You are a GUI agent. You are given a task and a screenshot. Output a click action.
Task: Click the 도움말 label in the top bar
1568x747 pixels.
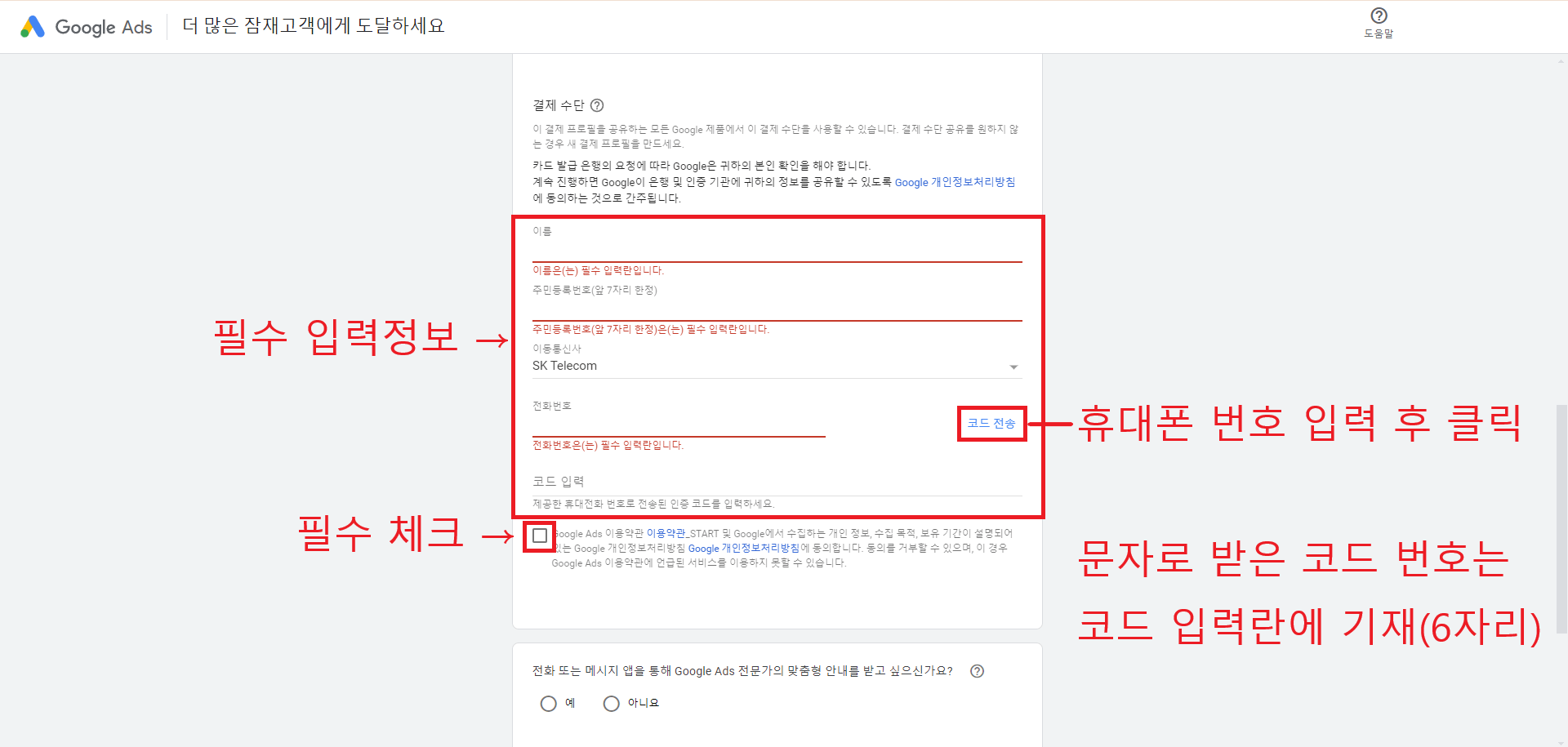click(1379, 34)
